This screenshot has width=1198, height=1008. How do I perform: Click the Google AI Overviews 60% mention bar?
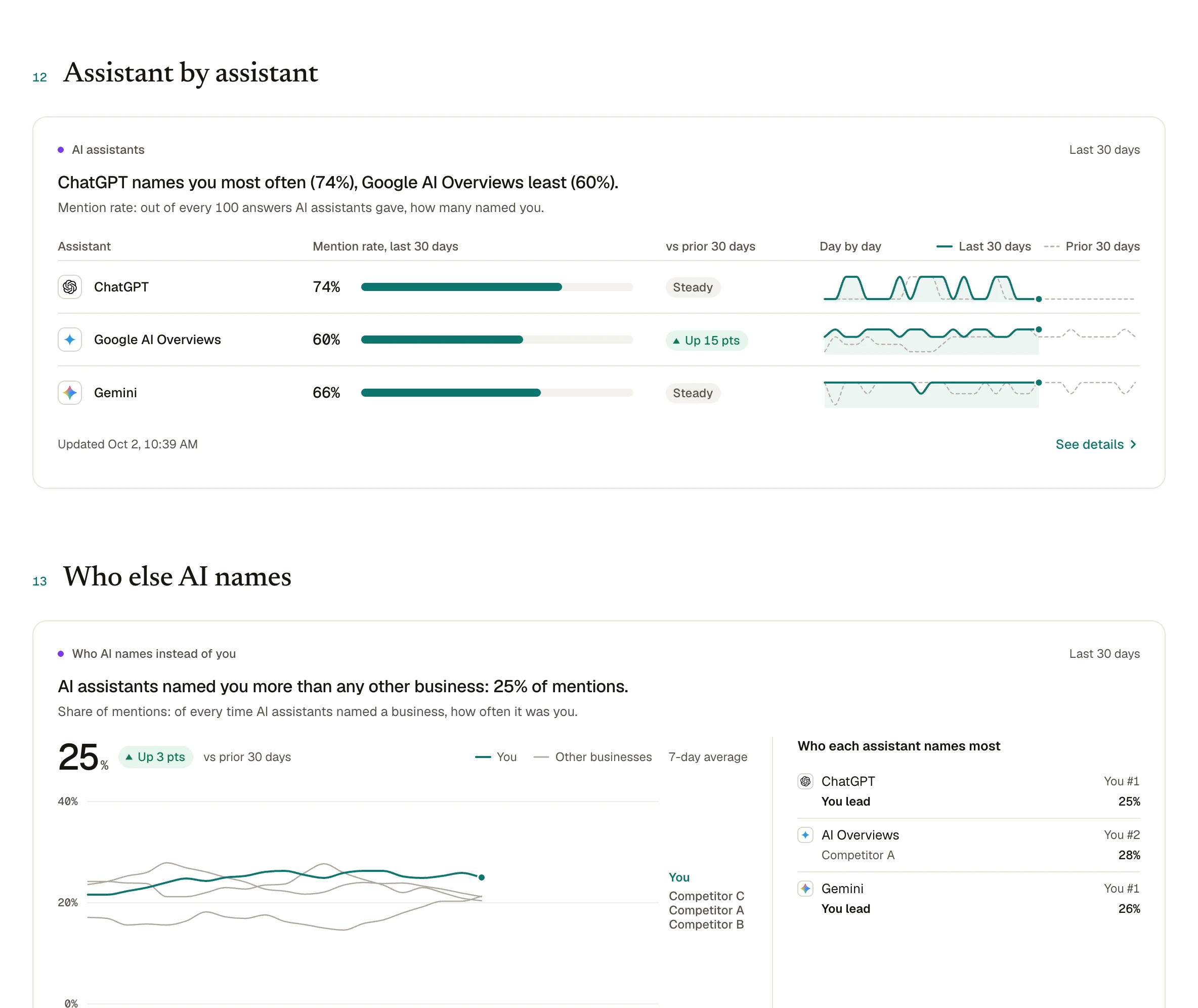(497, 340)
